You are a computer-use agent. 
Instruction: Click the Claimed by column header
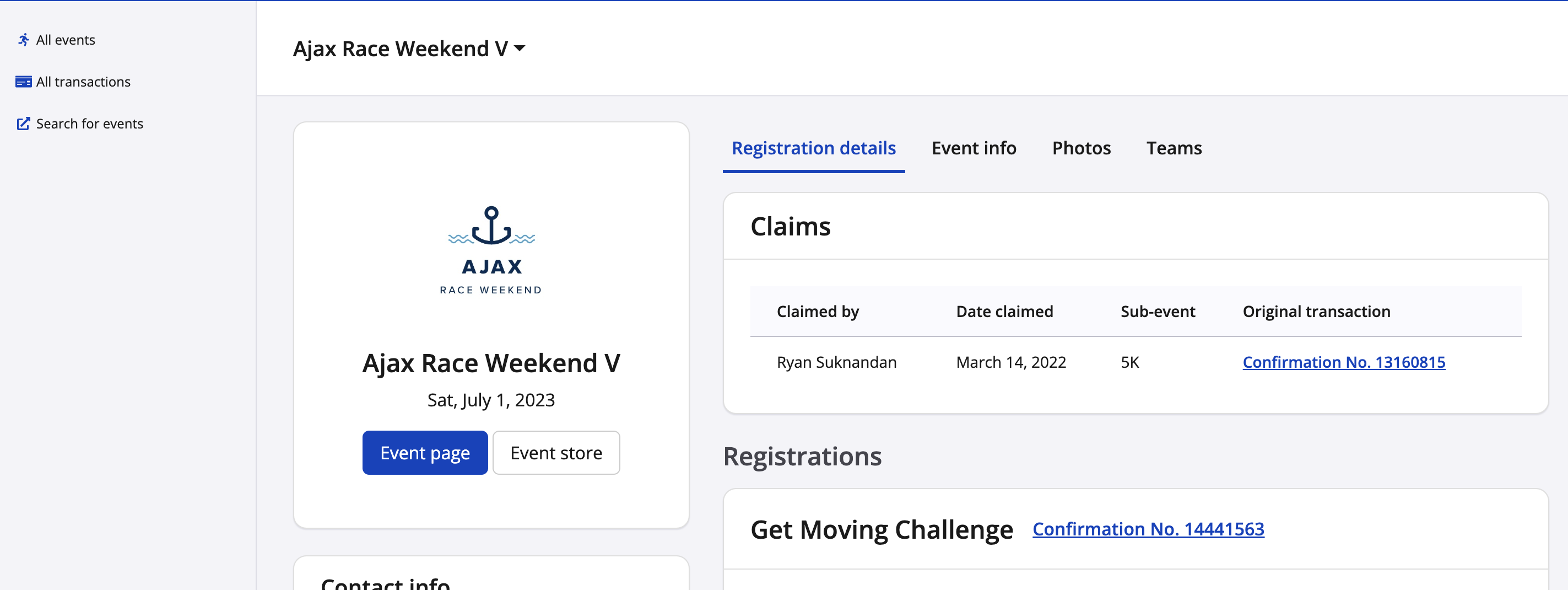(818, 312)
